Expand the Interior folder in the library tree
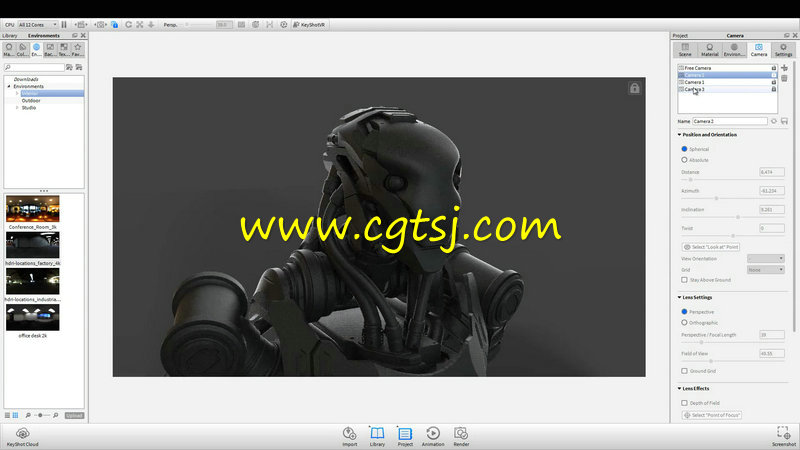The width and height of the screenshot is (800, 450). click(17, 93)
